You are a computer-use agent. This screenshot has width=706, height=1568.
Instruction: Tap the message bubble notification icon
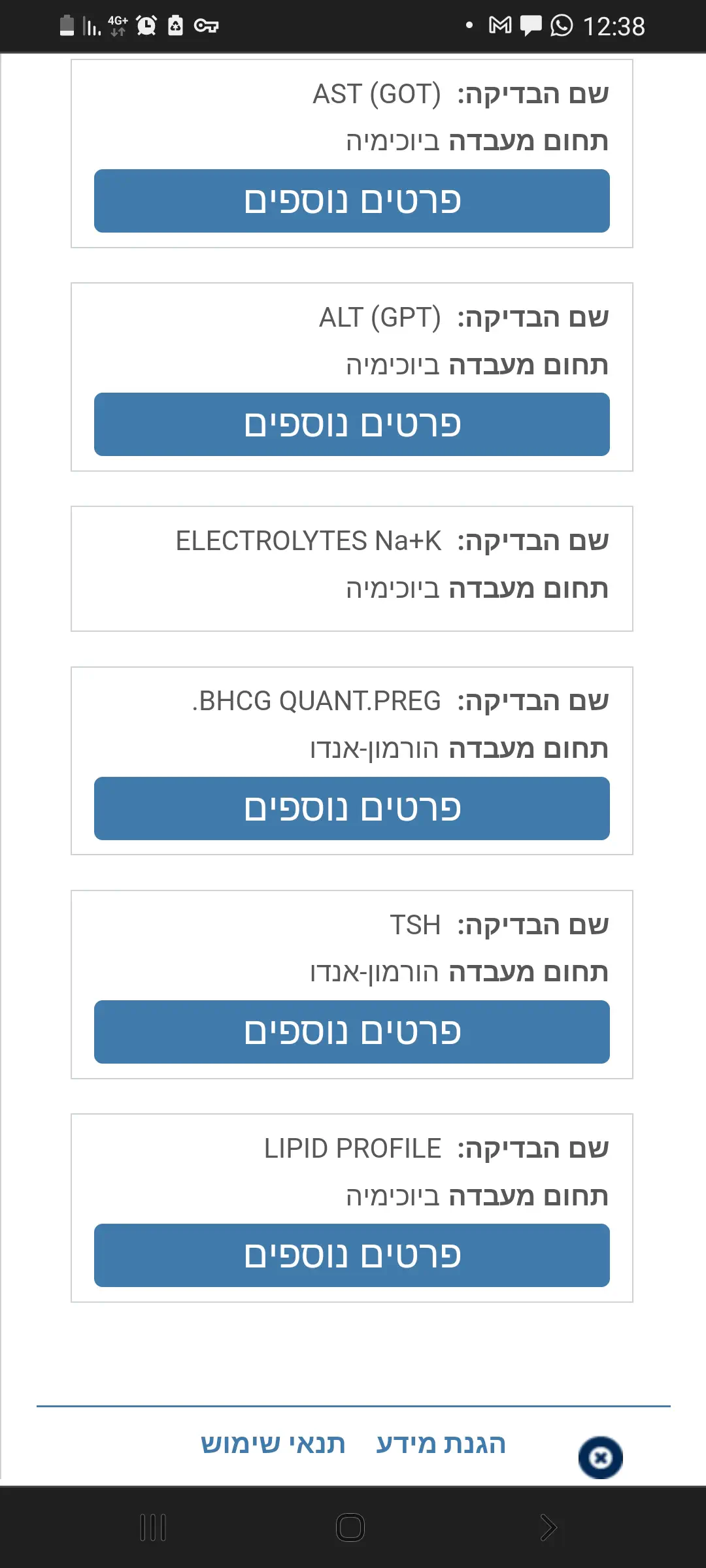(x=531, y=26)
